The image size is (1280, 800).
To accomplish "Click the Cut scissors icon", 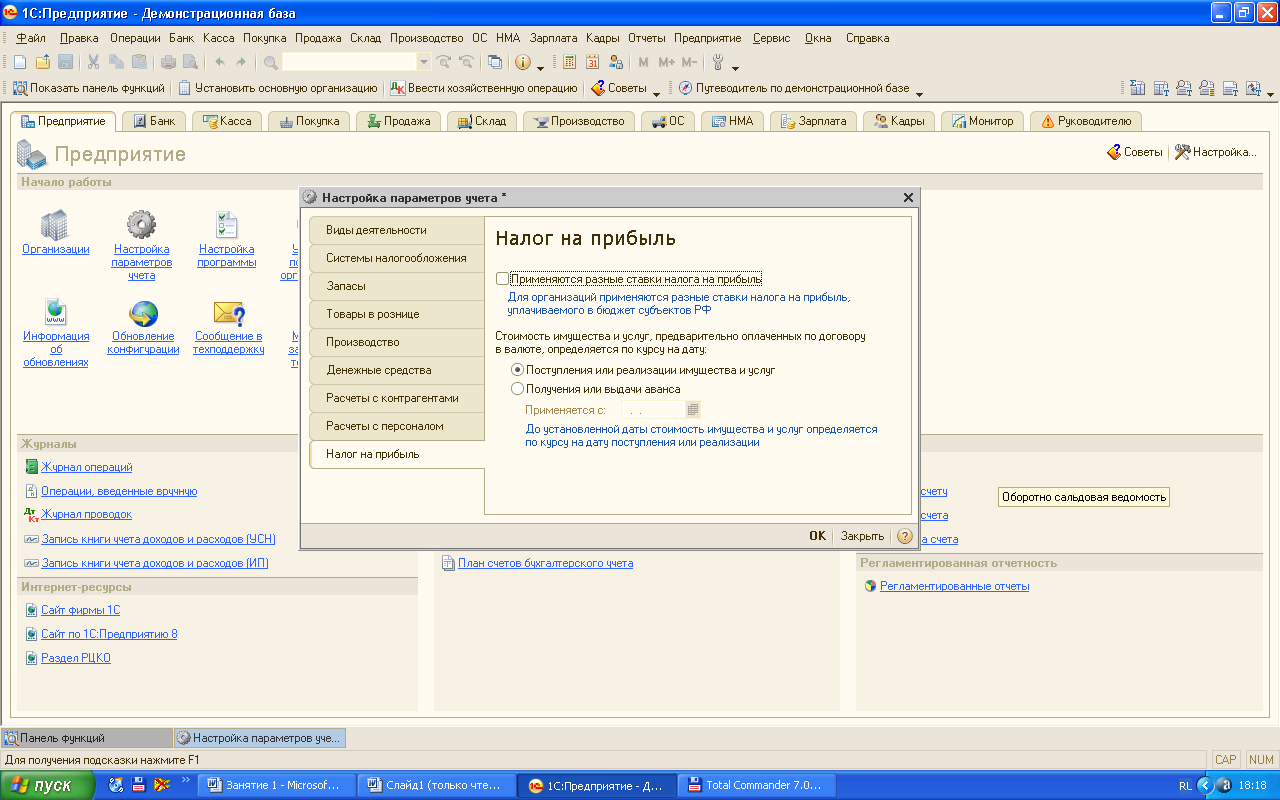I will pos(93,62).
